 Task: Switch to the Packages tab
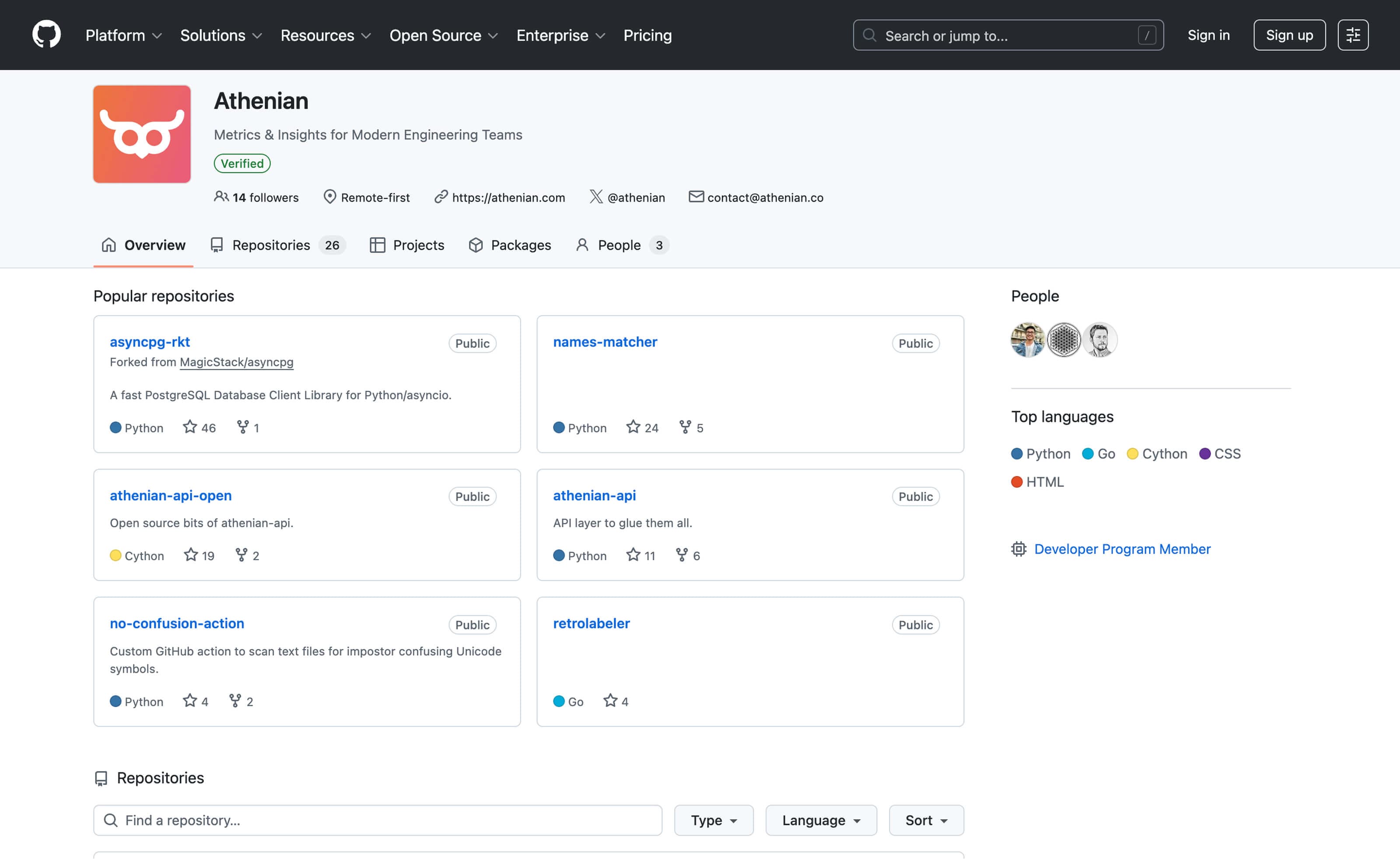510,245
